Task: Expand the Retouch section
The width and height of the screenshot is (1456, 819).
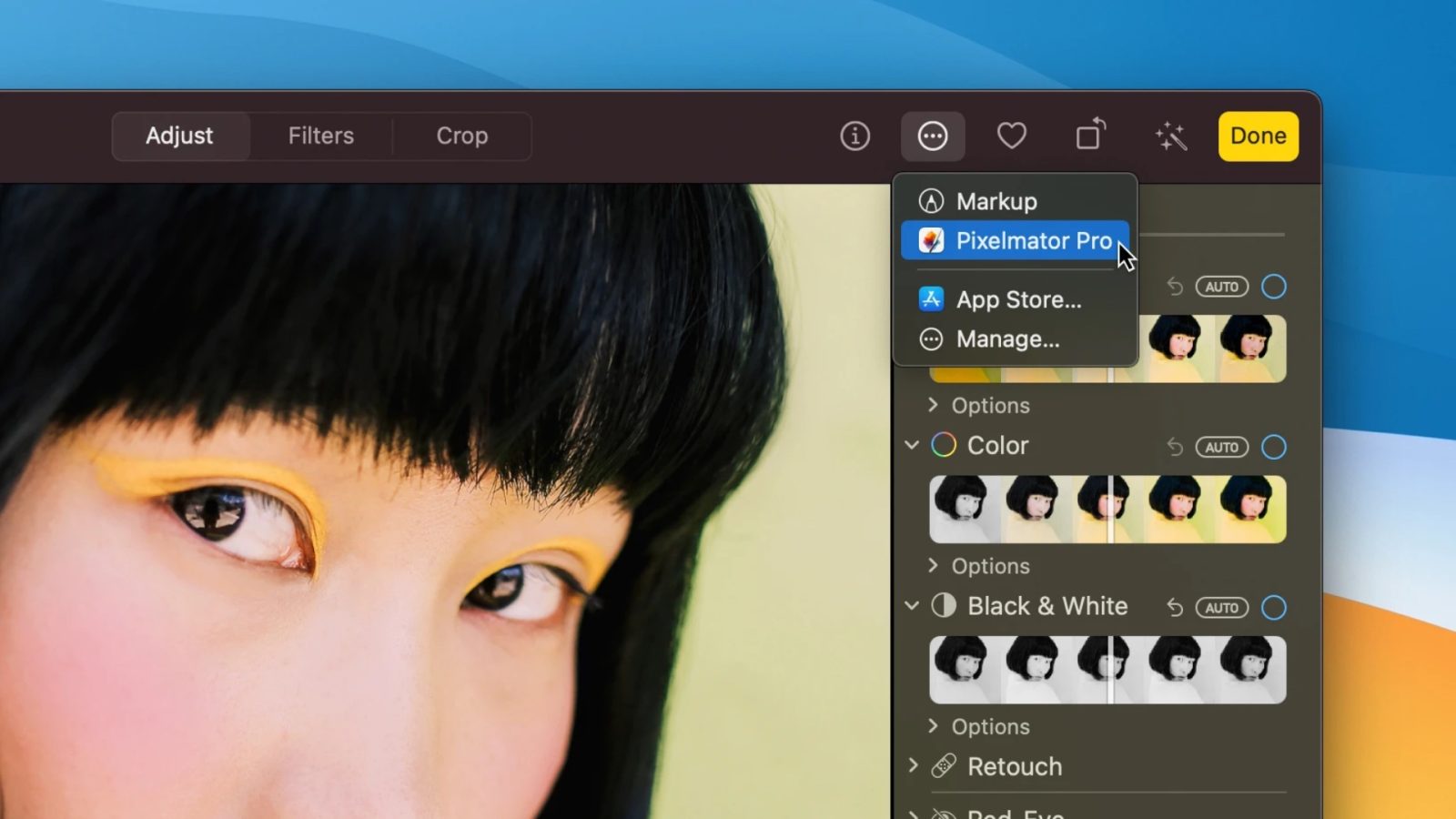Action: [x=913, y=766]
